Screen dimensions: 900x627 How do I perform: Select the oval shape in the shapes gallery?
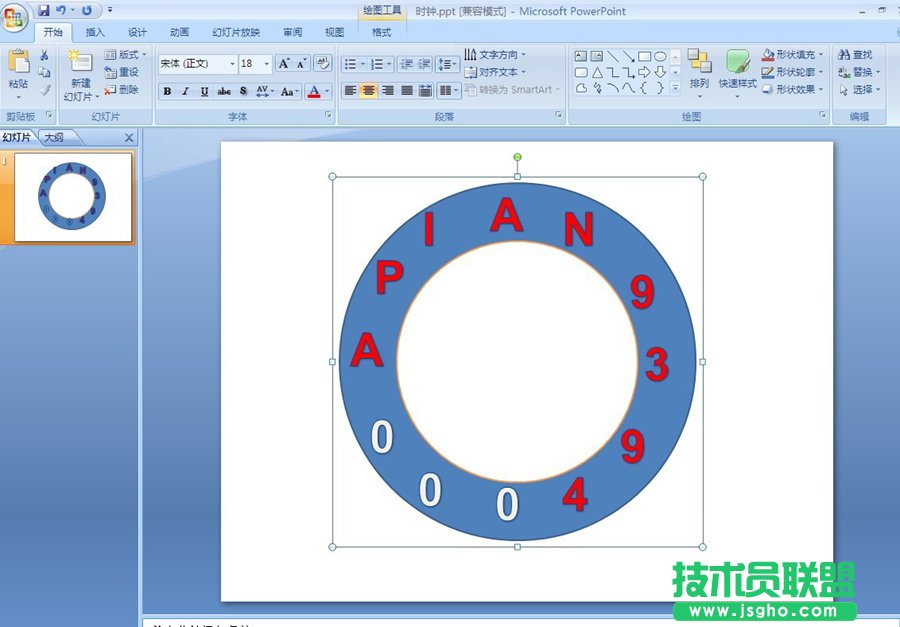click(659, 58)
